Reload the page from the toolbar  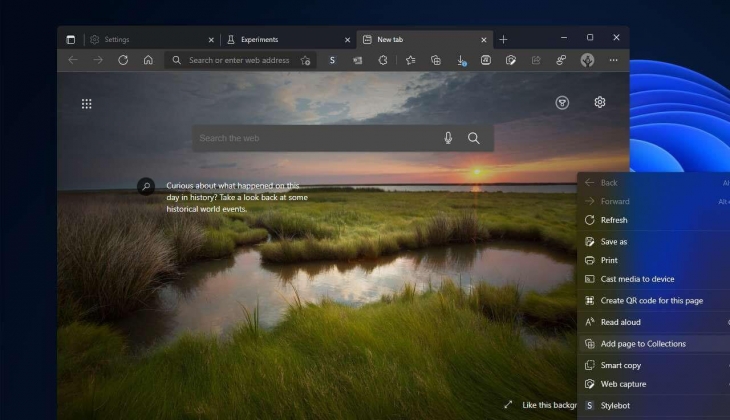tap(123, 60)
